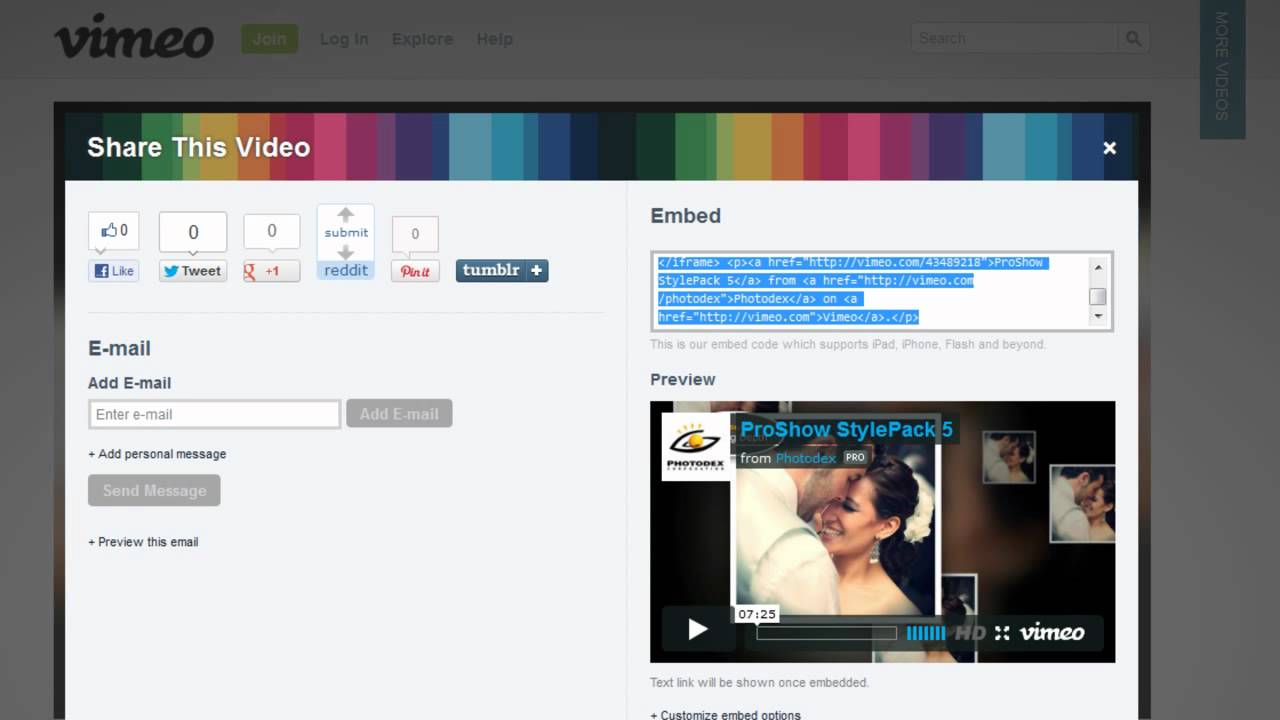1280x720 pixels.
Task: Click the Pinterest count bubble
Action: (x=415, y=234)
